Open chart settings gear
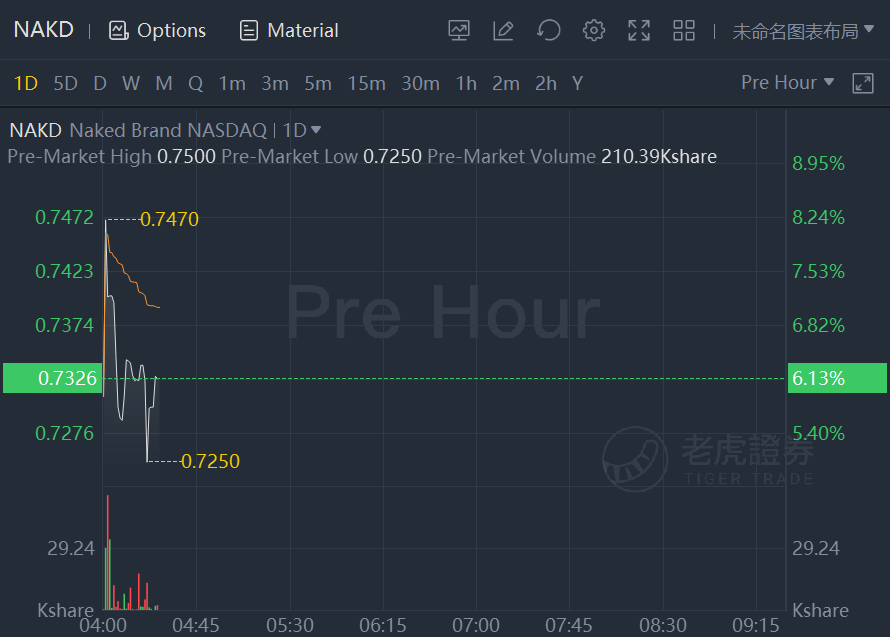Viewport: 890px width, 637px height. pos(594,30)
